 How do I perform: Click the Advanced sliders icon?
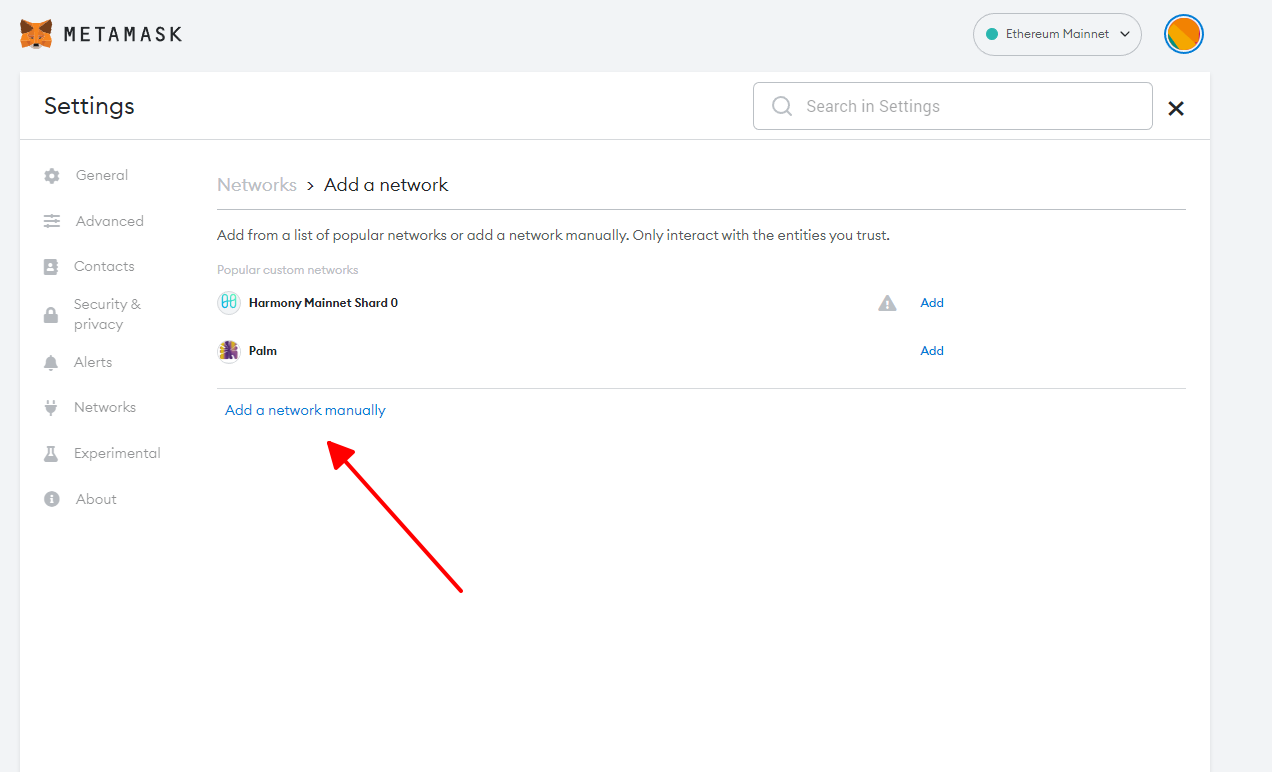[x=52, y=221]
